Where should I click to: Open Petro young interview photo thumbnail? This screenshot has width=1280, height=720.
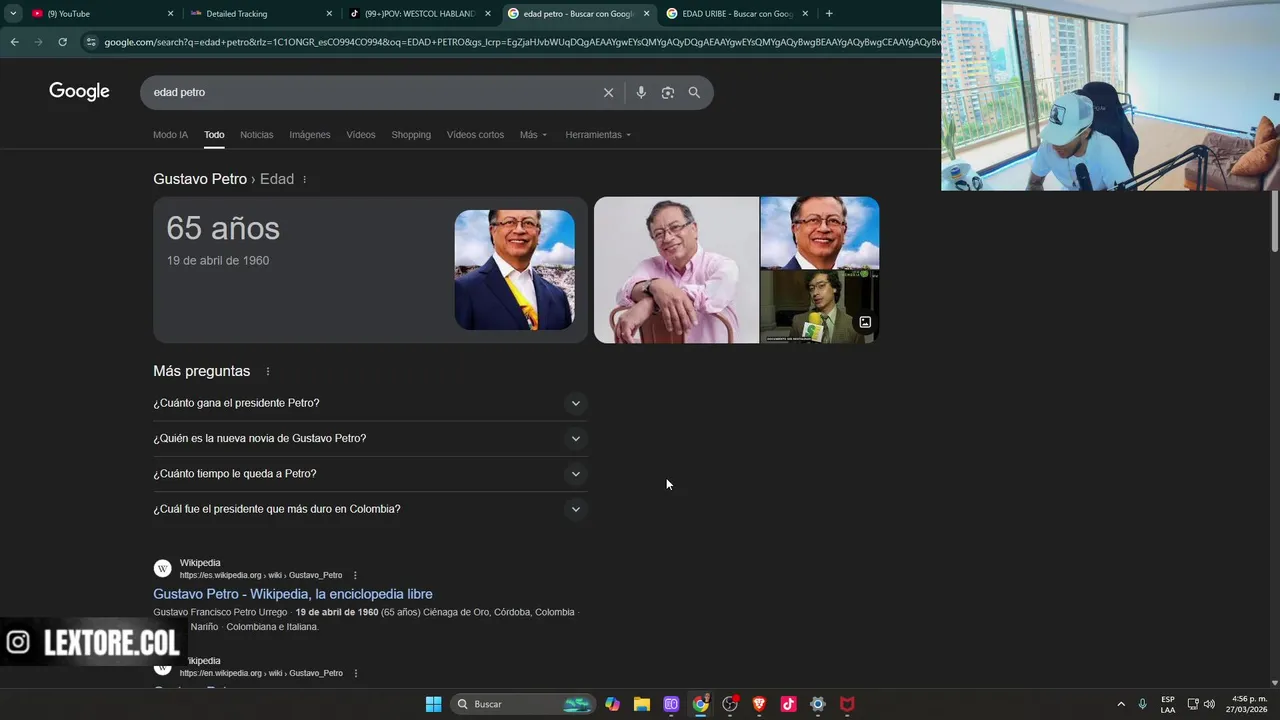pyautogui.click(x=819, y=307)
